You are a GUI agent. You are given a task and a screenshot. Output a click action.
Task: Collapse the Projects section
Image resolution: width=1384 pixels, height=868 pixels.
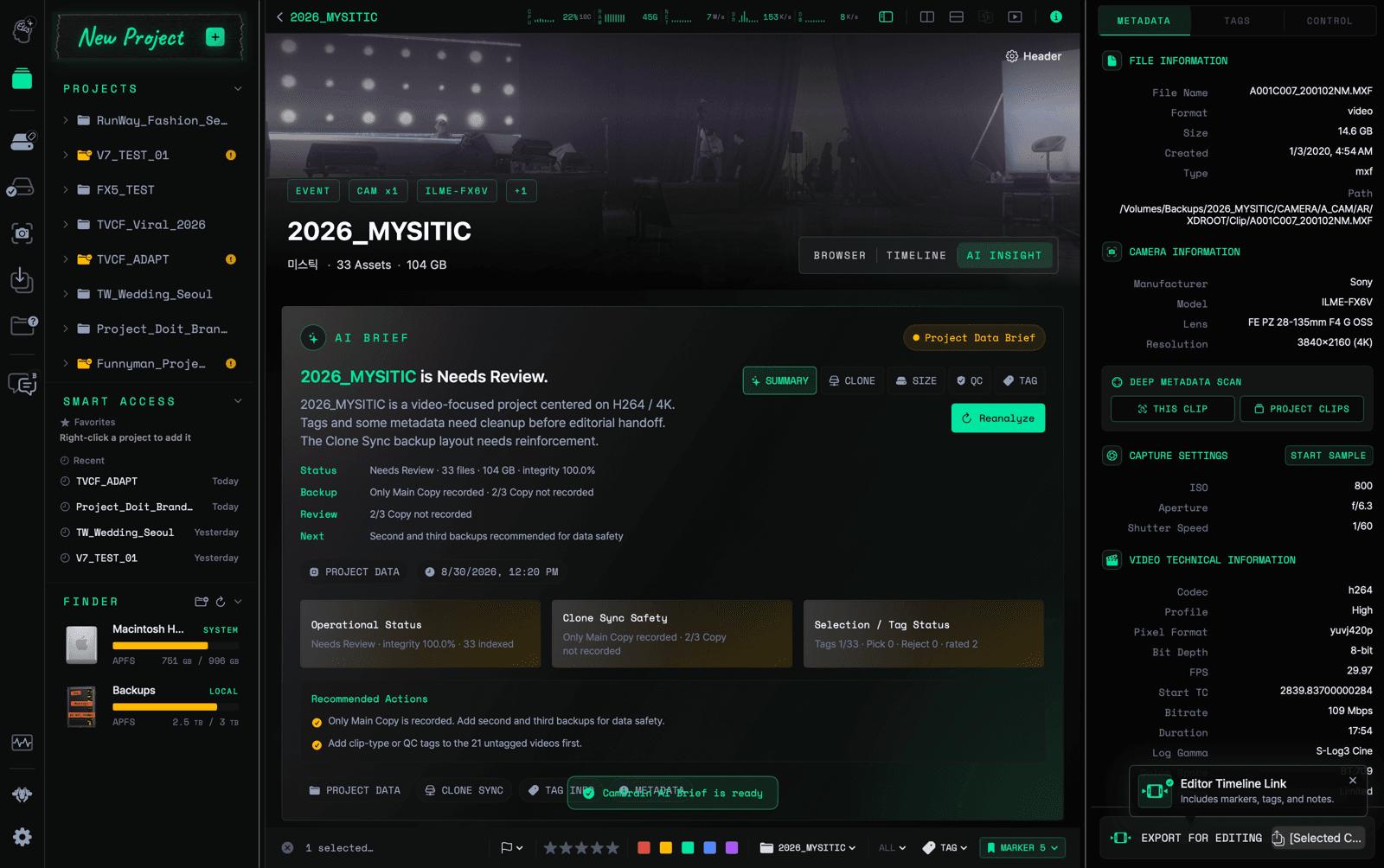pos(238,89)
